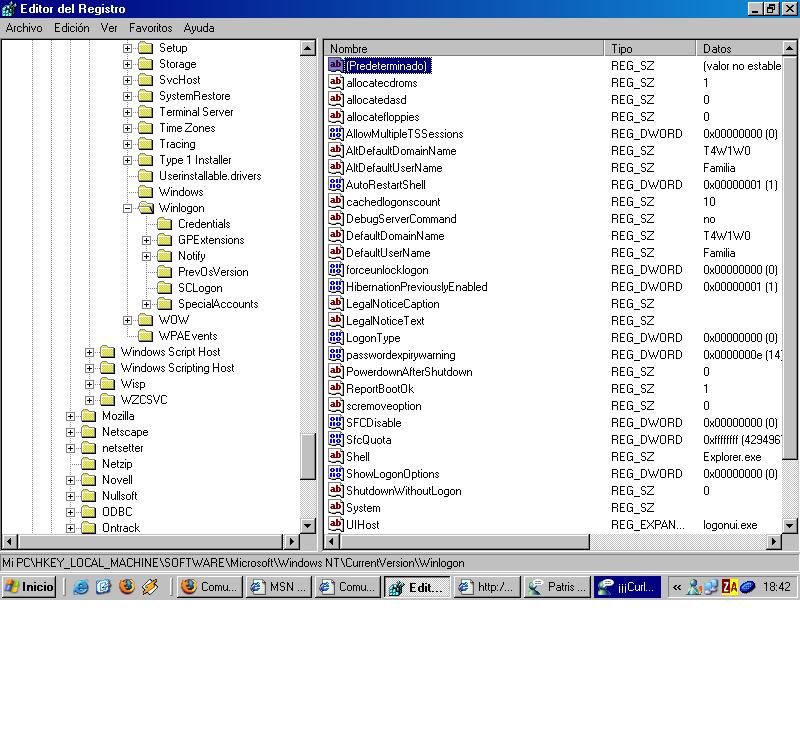The image size is (800, 730).
Task: Click the DWORD icon beside AllowMultipleTSSessions
Action: pyautogui.click(x=336, y=134)
